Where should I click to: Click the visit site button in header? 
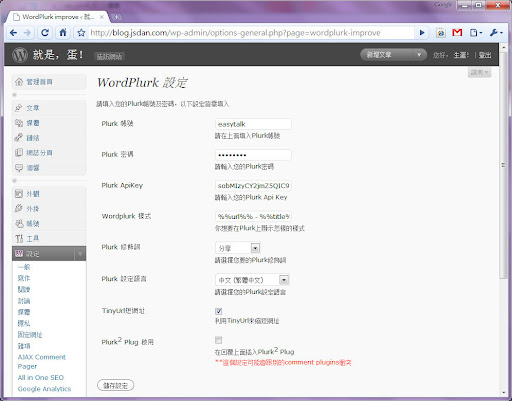tap(109, 56)
